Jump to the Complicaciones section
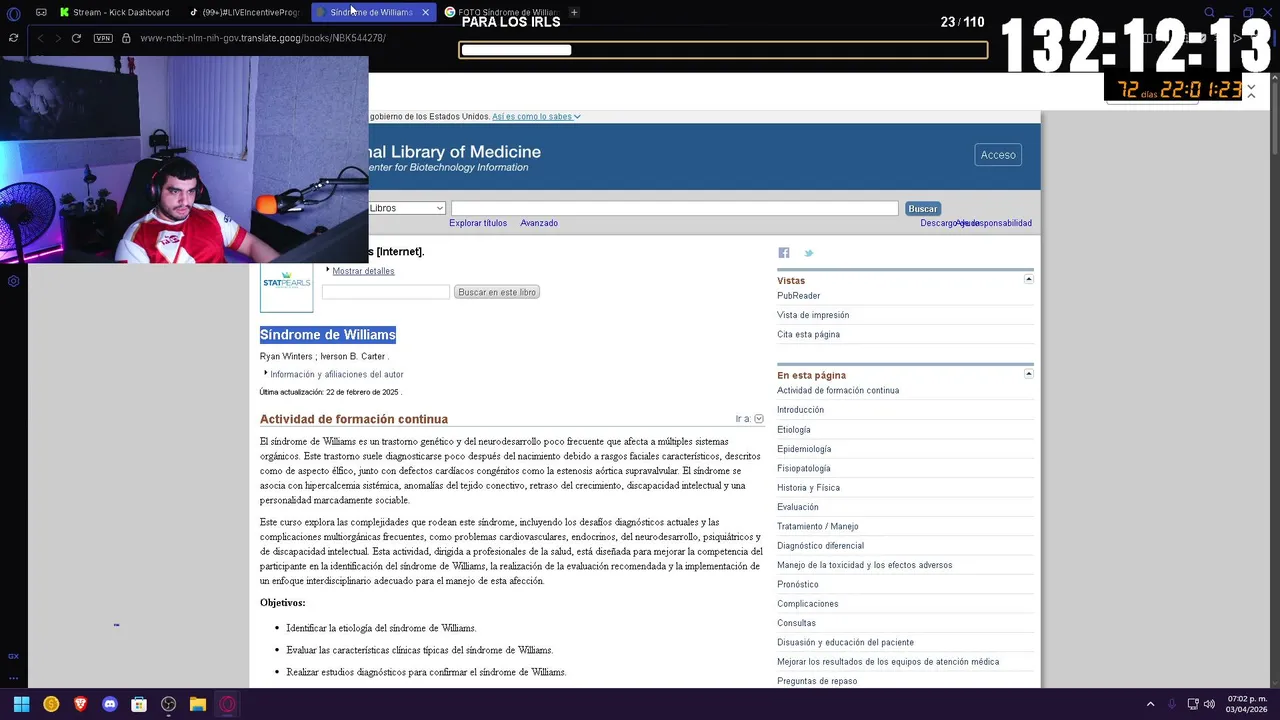The height and width of the screenshot is (720, 1280). [808, 604]
